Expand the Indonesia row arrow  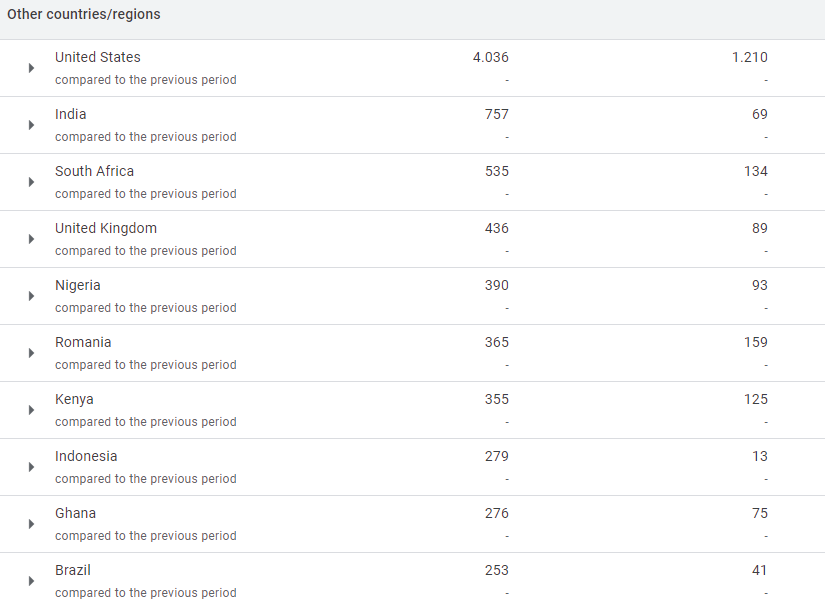pyautogui.click(x=31, y=467)
